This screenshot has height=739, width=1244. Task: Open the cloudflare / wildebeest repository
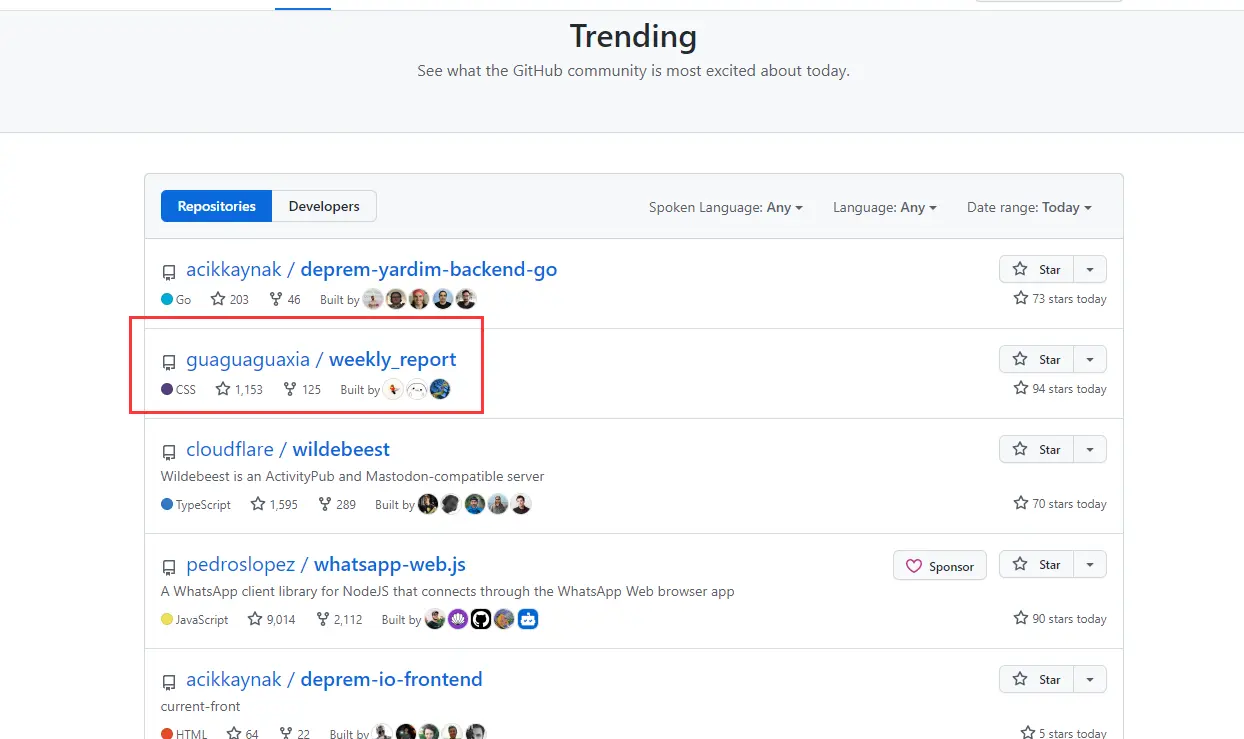tap(288, 449)
